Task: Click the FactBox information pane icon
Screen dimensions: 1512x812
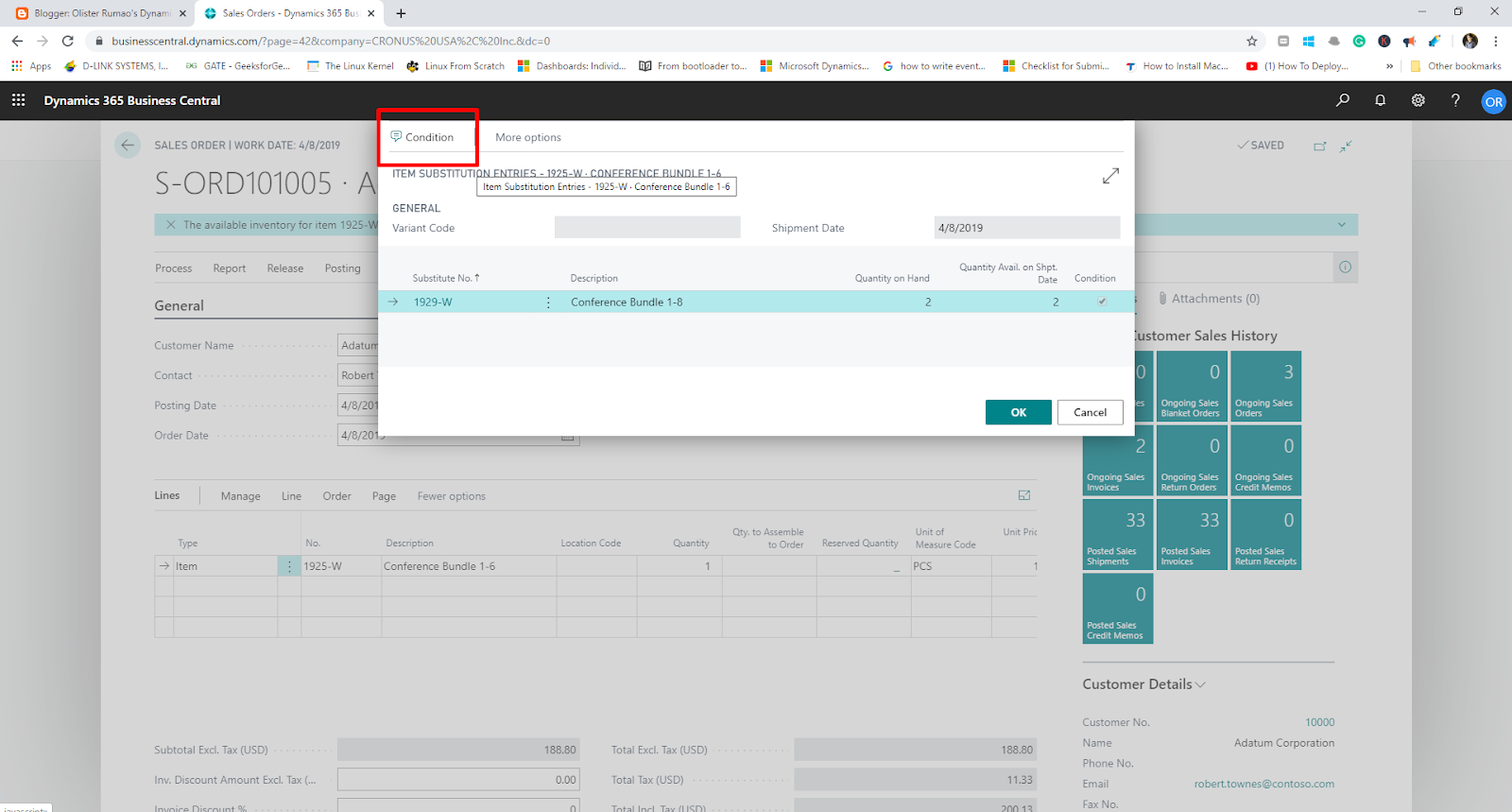Action: pyautogui.click(x=1346, y=268)
